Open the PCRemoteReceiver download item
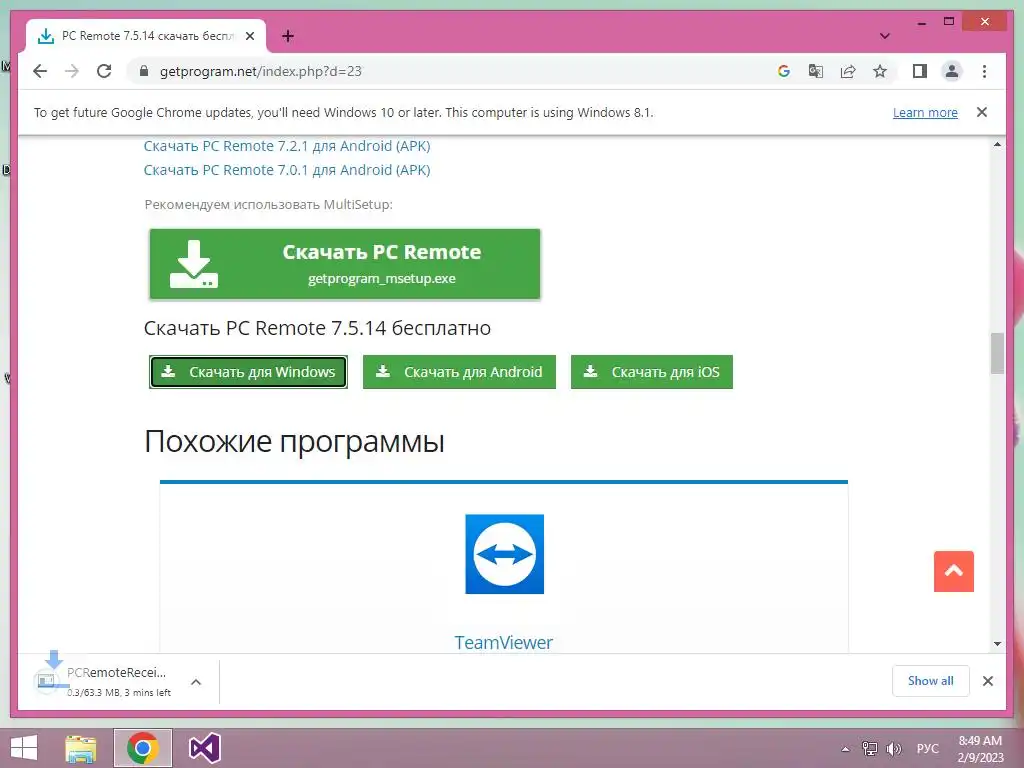The width and height of the screenshot is (1024, 768). pos(104,681)
